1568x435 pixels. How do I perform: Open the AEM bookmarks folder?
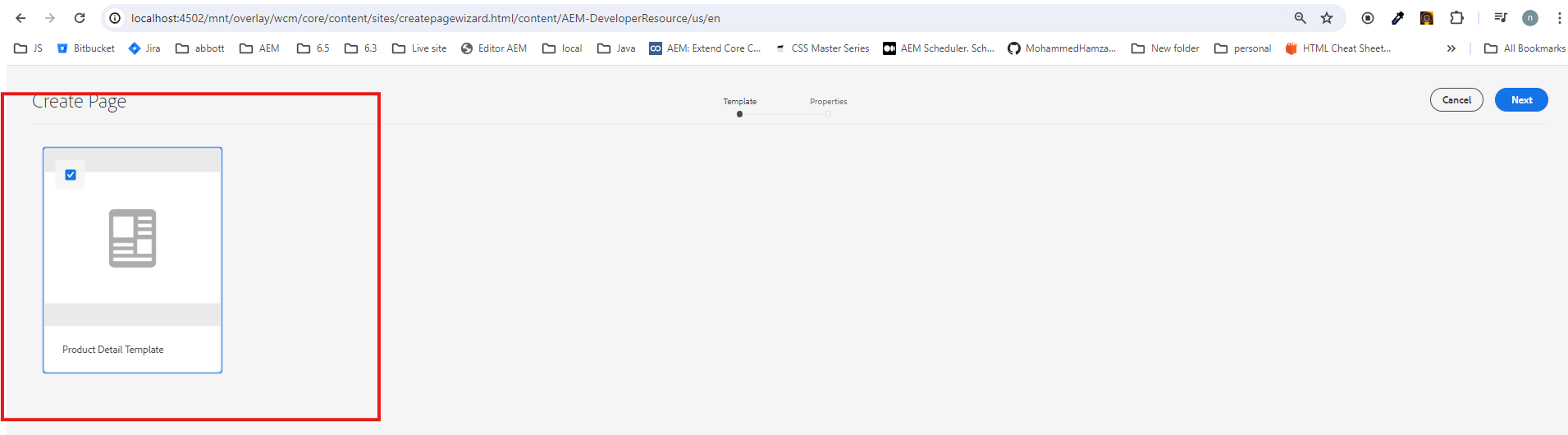tap(259, 48)
